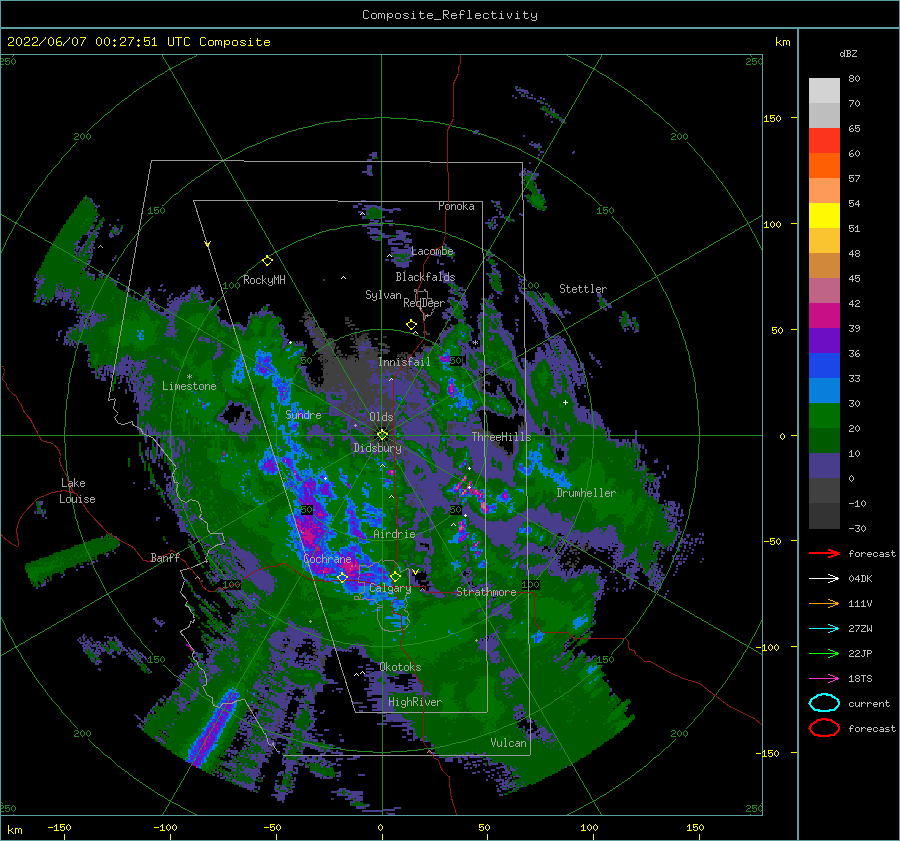Click yellow diamond marker above Calgary label
Image resolution: width=900 pixels, height=841 pixels.
click(x=395, y=576)
